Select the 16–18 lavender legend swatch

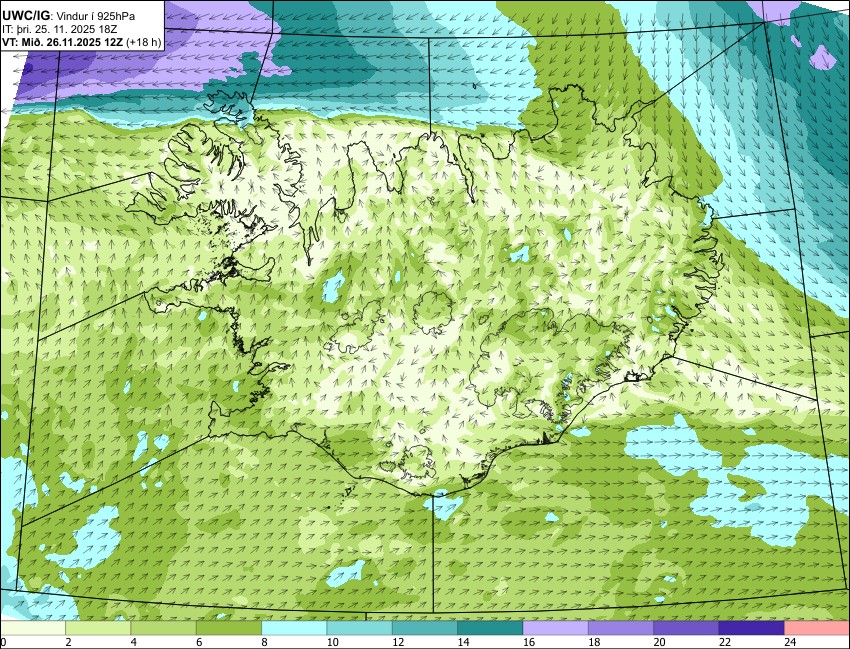[556, 628]
